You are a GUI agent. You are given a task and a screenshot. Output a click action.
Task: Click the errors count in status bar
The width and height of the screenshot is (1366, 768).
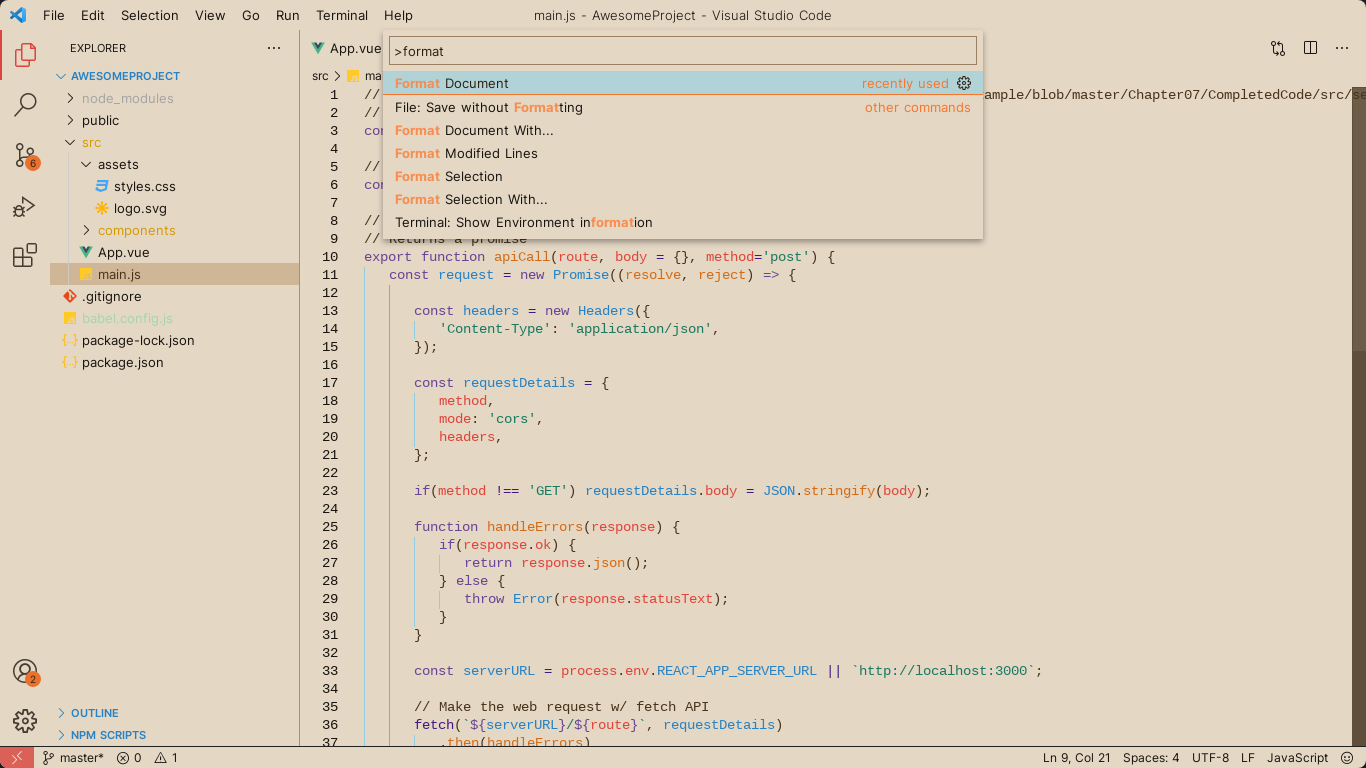click(x=129, y=758)
